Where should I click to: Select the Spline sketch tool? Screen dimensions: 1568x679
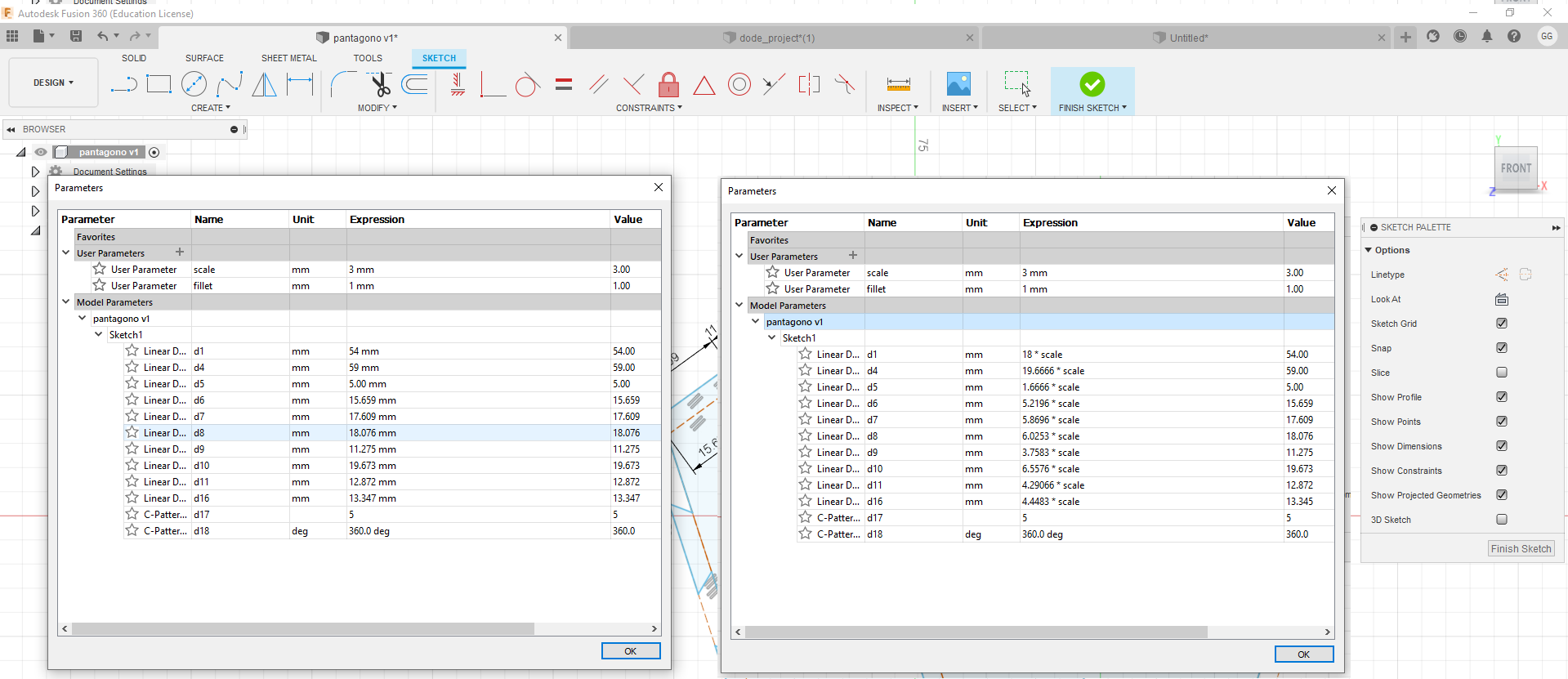click(x=229, y=84)
